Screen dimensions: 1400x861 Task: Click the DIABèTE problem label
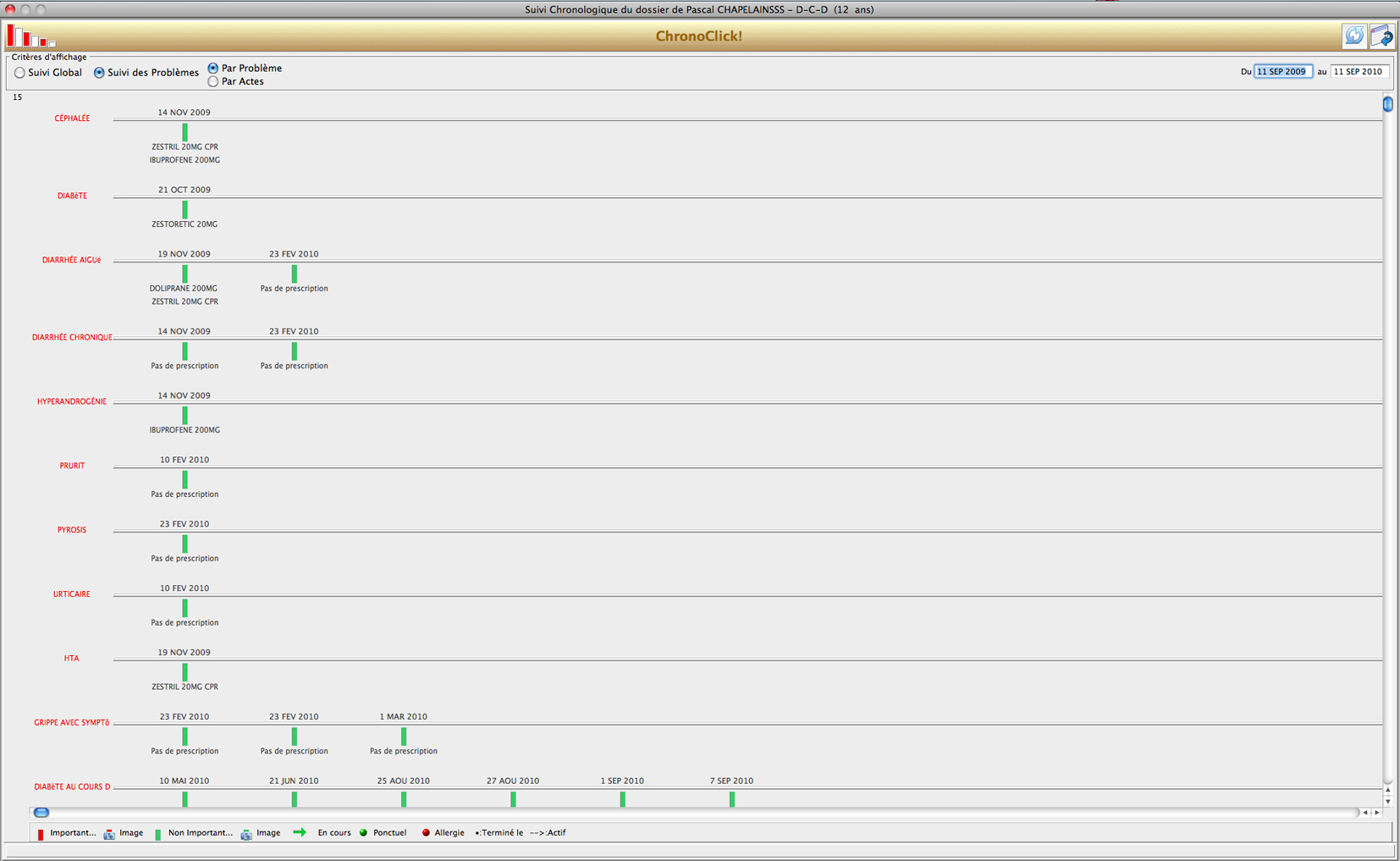point(72,196)
